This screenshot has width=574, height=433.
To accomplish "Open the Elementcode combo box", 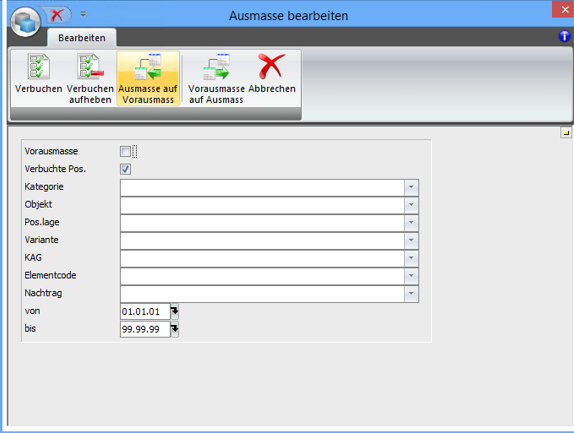I will 269,276.
